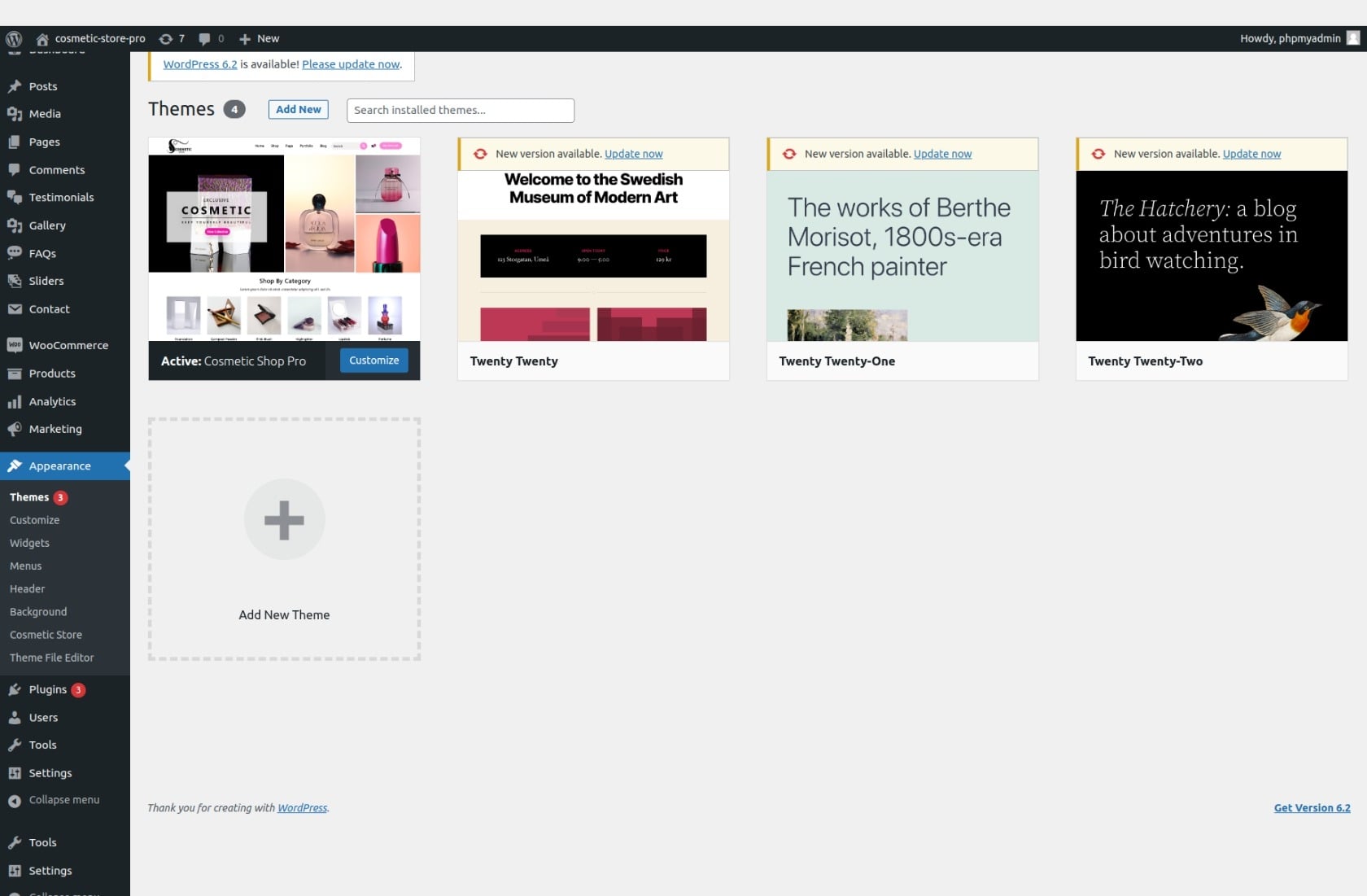Click the blue Customize button
Screen dimensions: 1367x896
tap(373, 361)
